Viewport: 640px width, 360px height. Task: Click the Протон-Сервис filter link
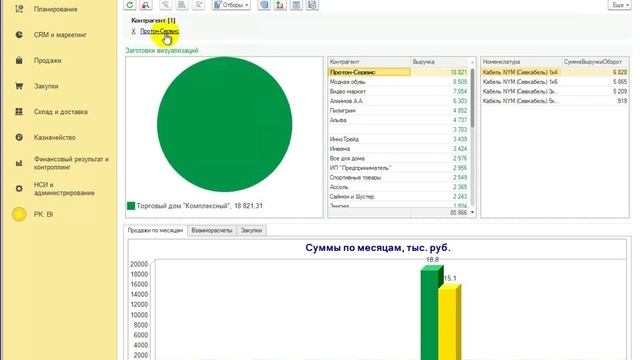coord(160,31)
